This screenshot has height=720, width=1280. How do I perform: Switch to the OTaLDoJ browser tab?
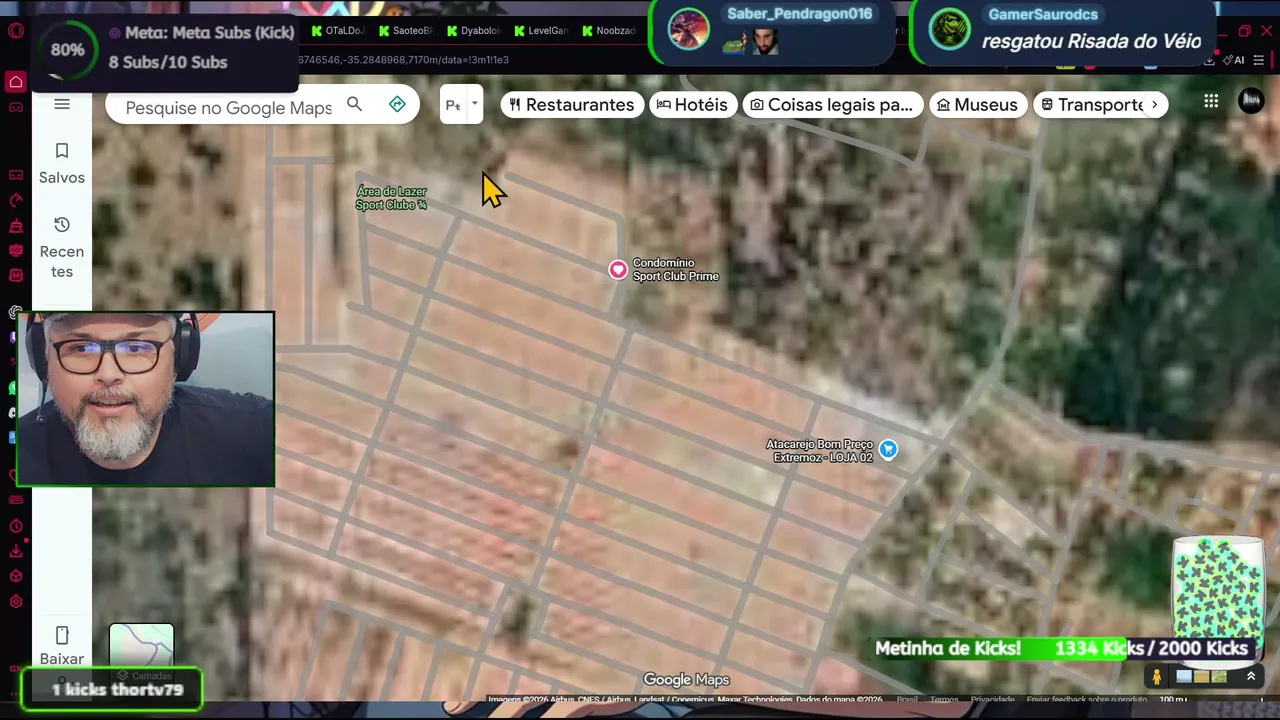point(339,31)
